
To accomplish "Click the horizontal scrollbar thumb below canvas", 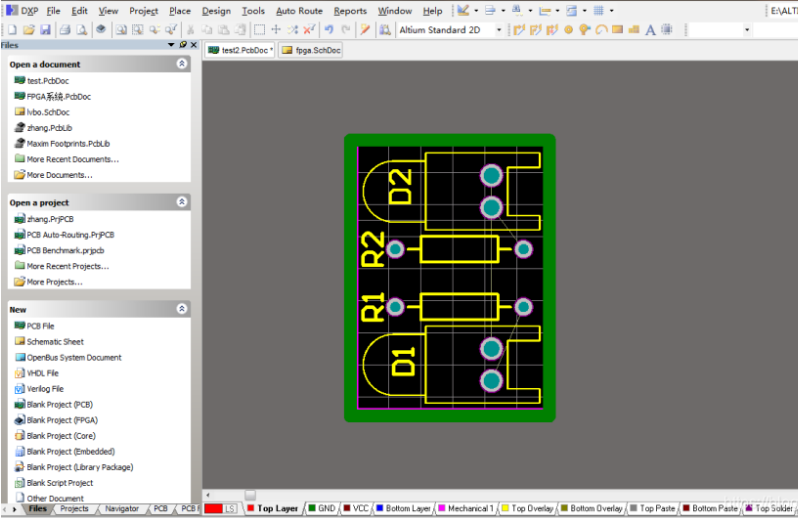I will tap(250, 495).
